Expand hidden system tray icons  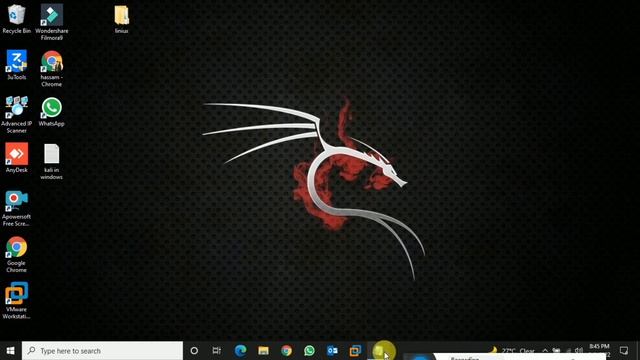pos(545,351)
